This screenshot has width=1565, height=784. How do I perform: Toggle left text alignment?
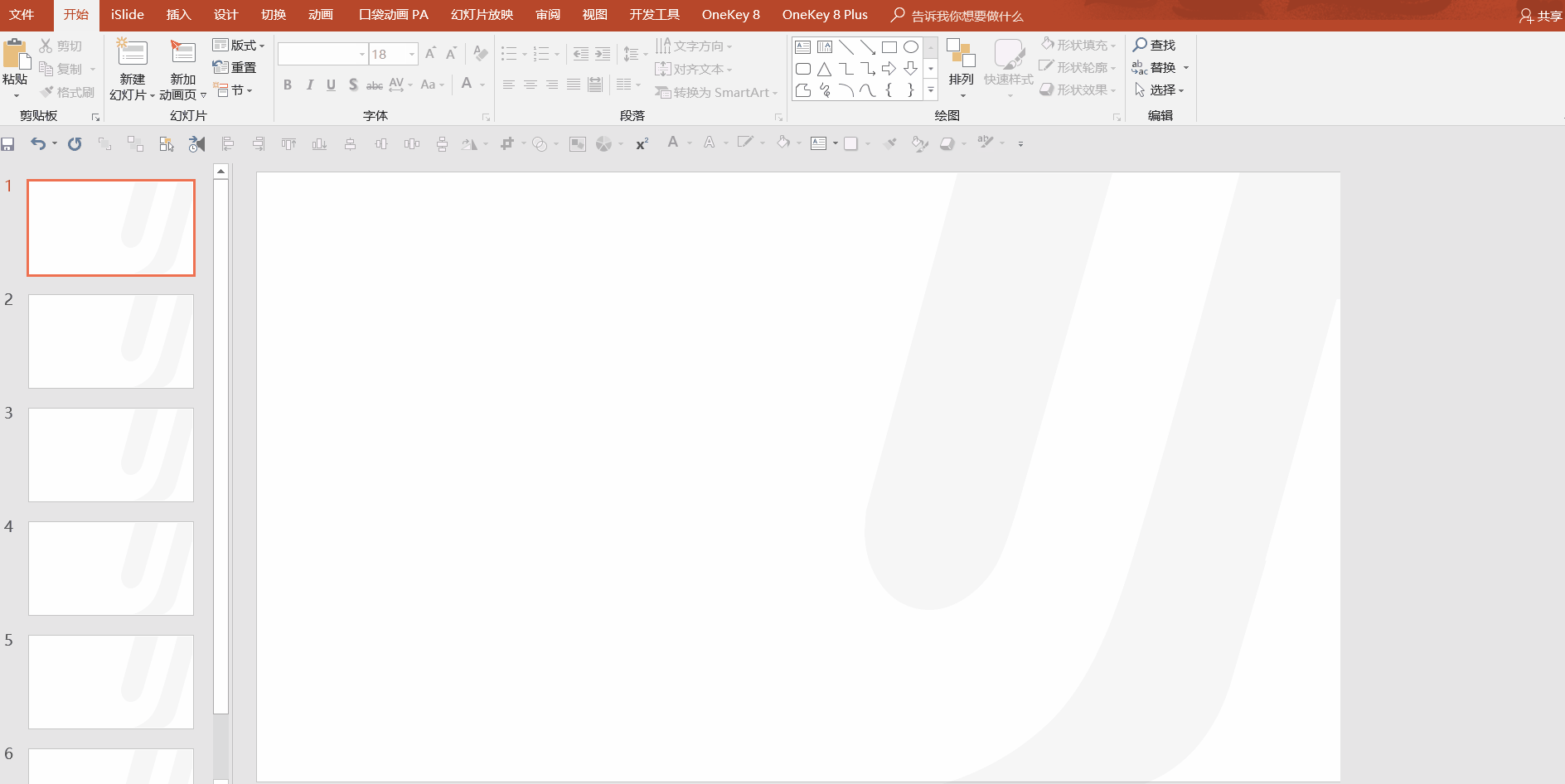tap(509, 85)
